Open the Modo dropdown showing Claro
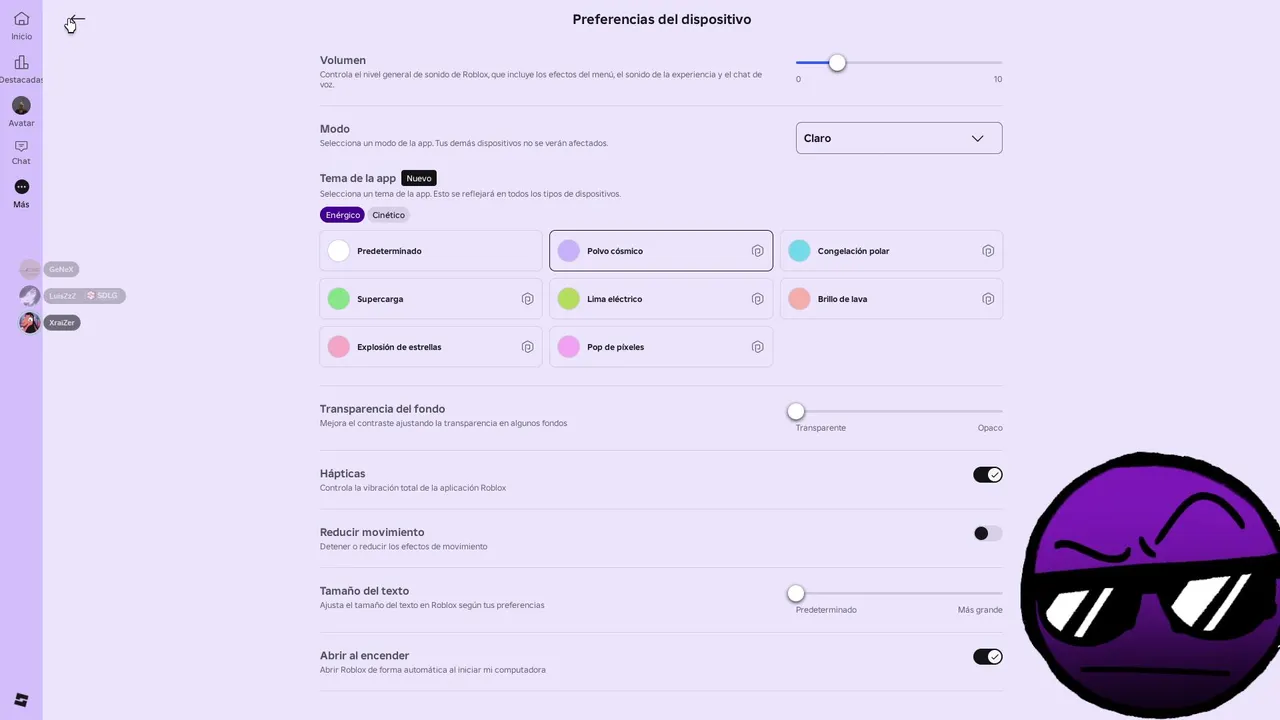 pyautogui.click(x=899, y=138)
